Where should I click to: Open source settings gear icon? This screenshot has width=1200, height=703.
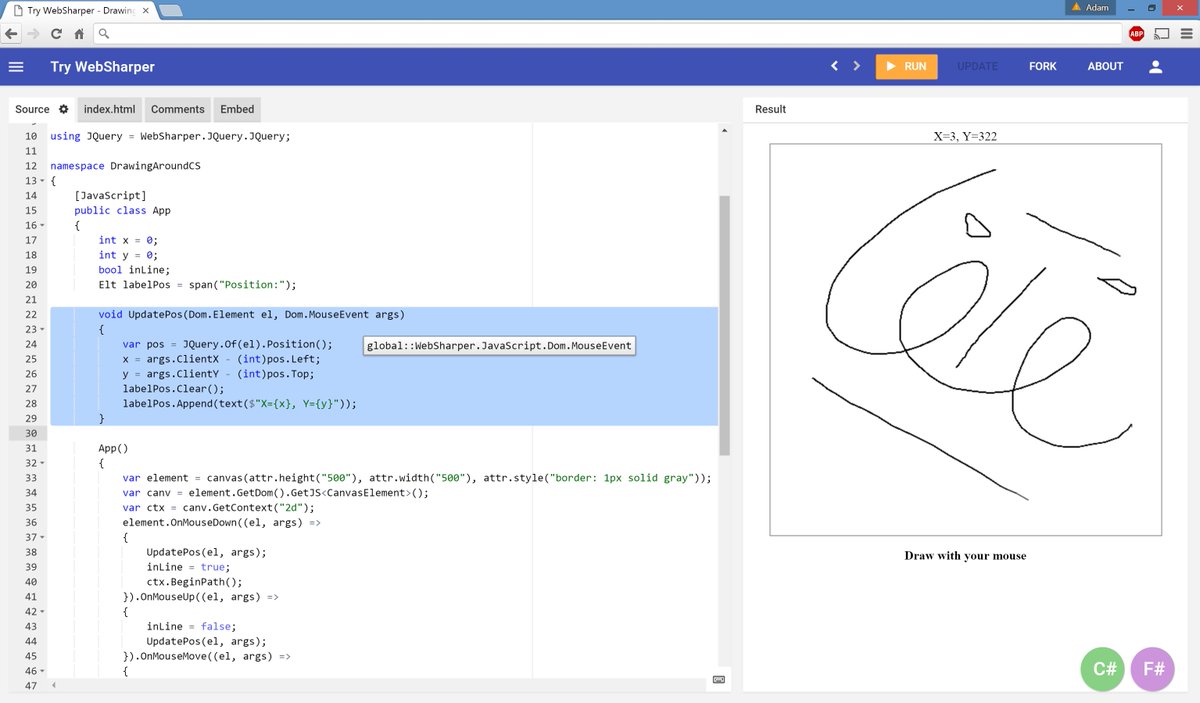pos(63,109)
